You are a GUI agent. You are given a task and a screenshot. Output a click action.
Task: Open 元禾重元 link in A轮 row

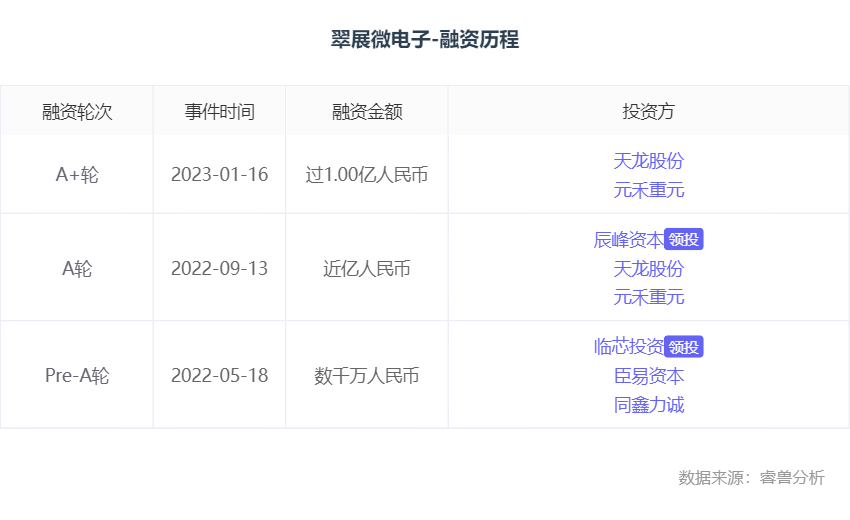pos(648,297)
